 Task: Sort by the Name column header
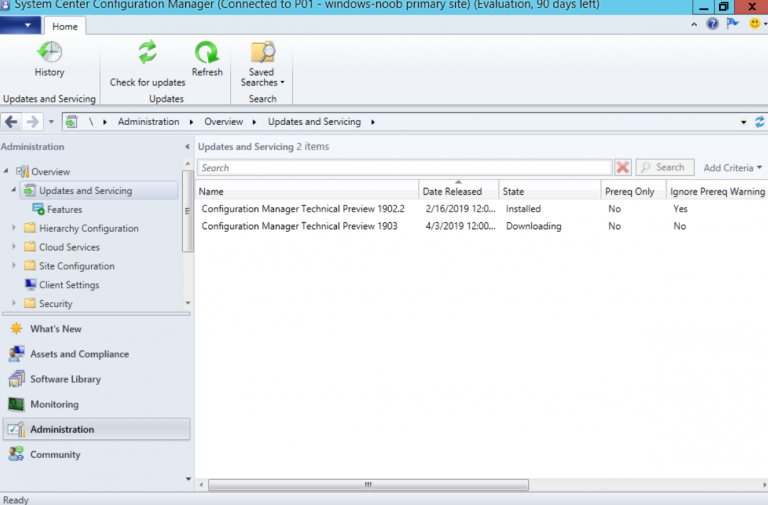307,192
